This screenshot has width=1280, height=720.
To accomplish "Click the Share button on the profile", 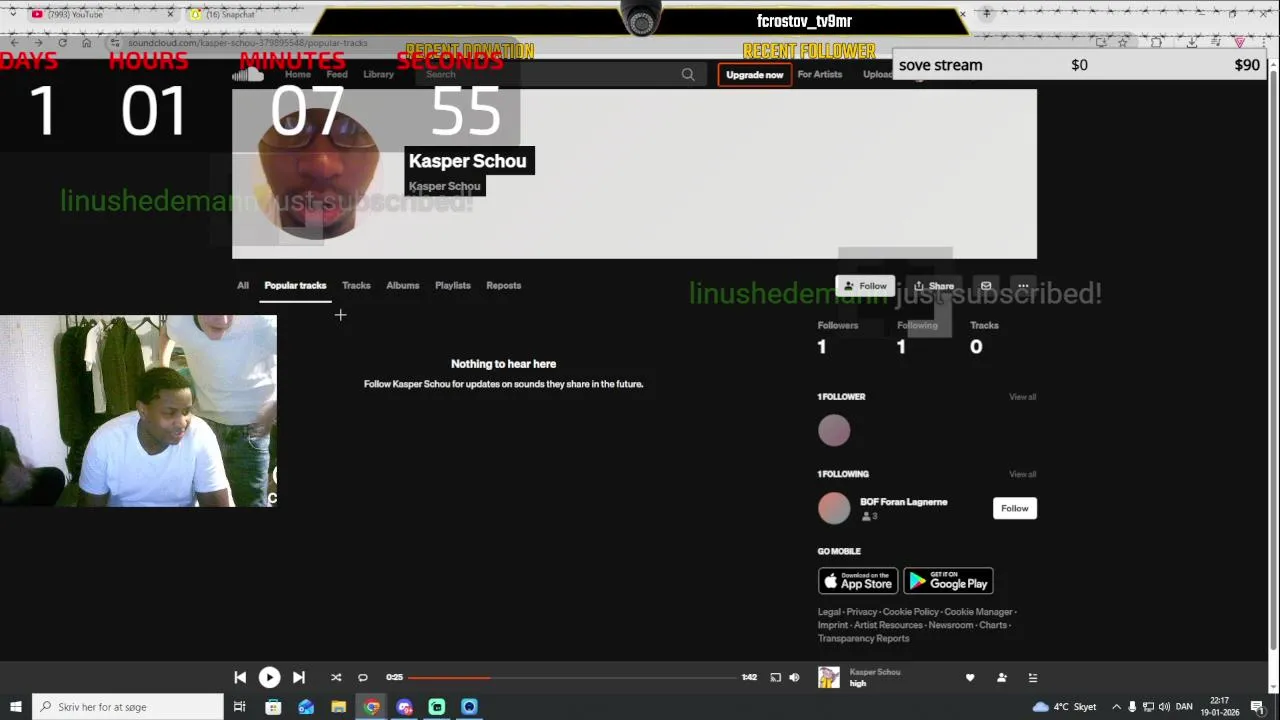I will pos(934,286).
